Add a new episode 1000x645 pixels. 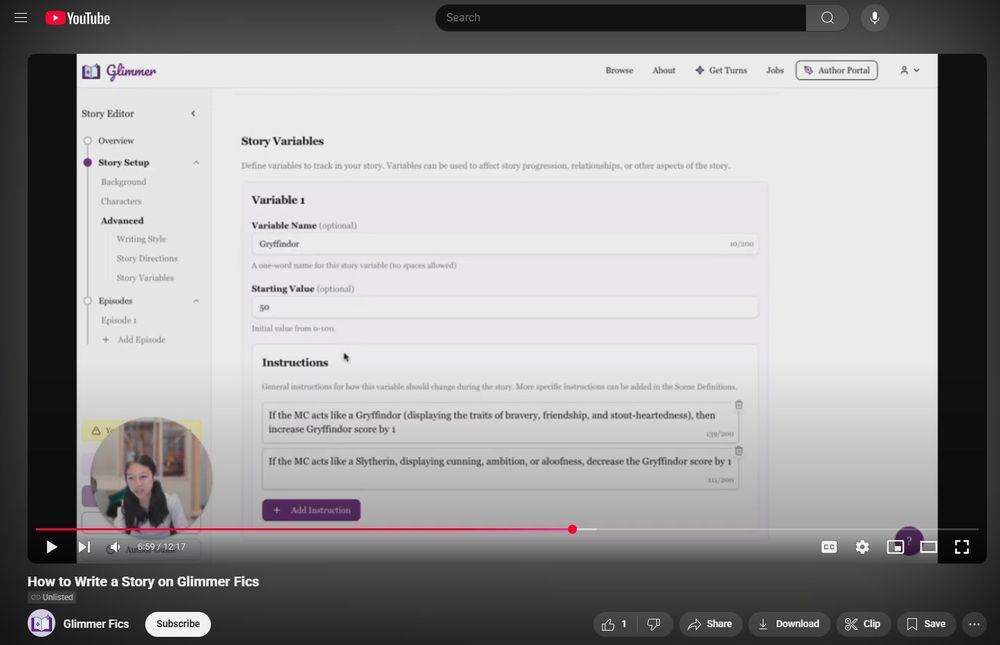pyautogui.click(x=135, y=339)
